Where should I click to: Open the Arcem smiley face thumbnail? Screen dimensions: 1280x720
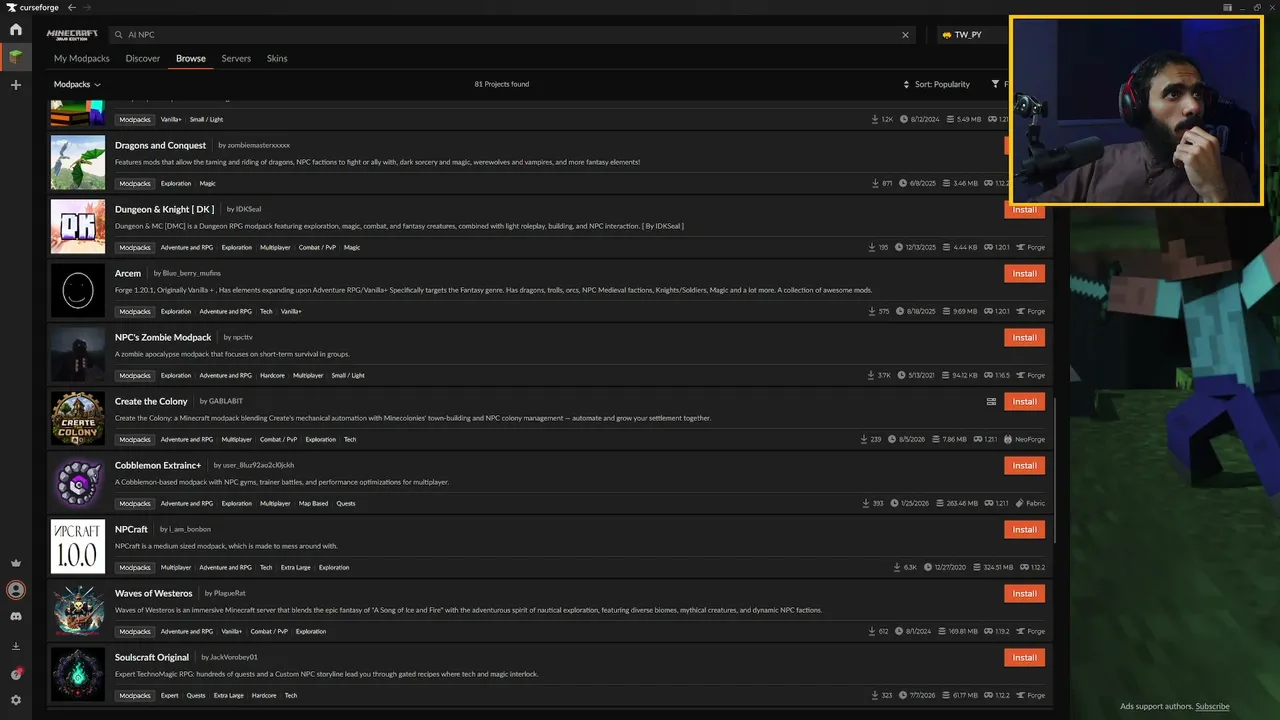78,290
